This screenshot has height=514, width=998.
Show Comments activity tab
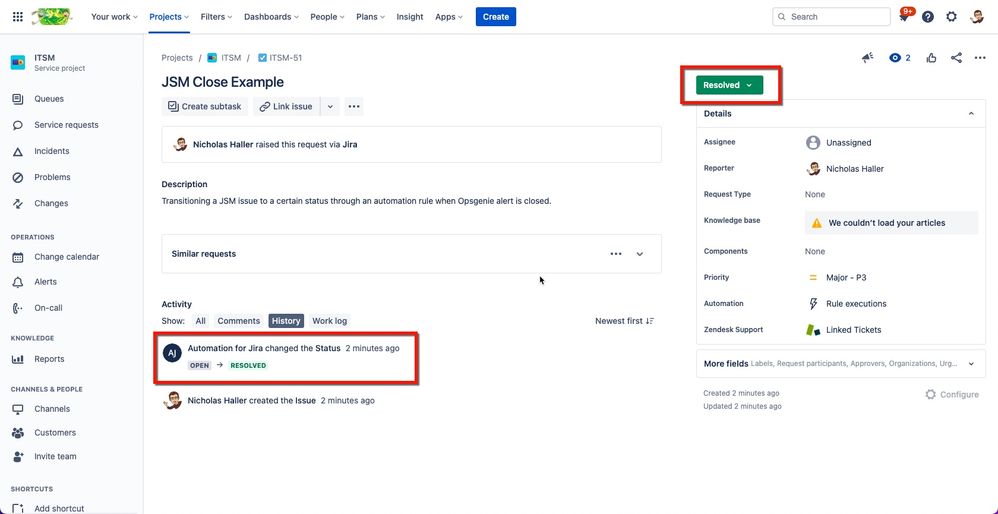239,321
